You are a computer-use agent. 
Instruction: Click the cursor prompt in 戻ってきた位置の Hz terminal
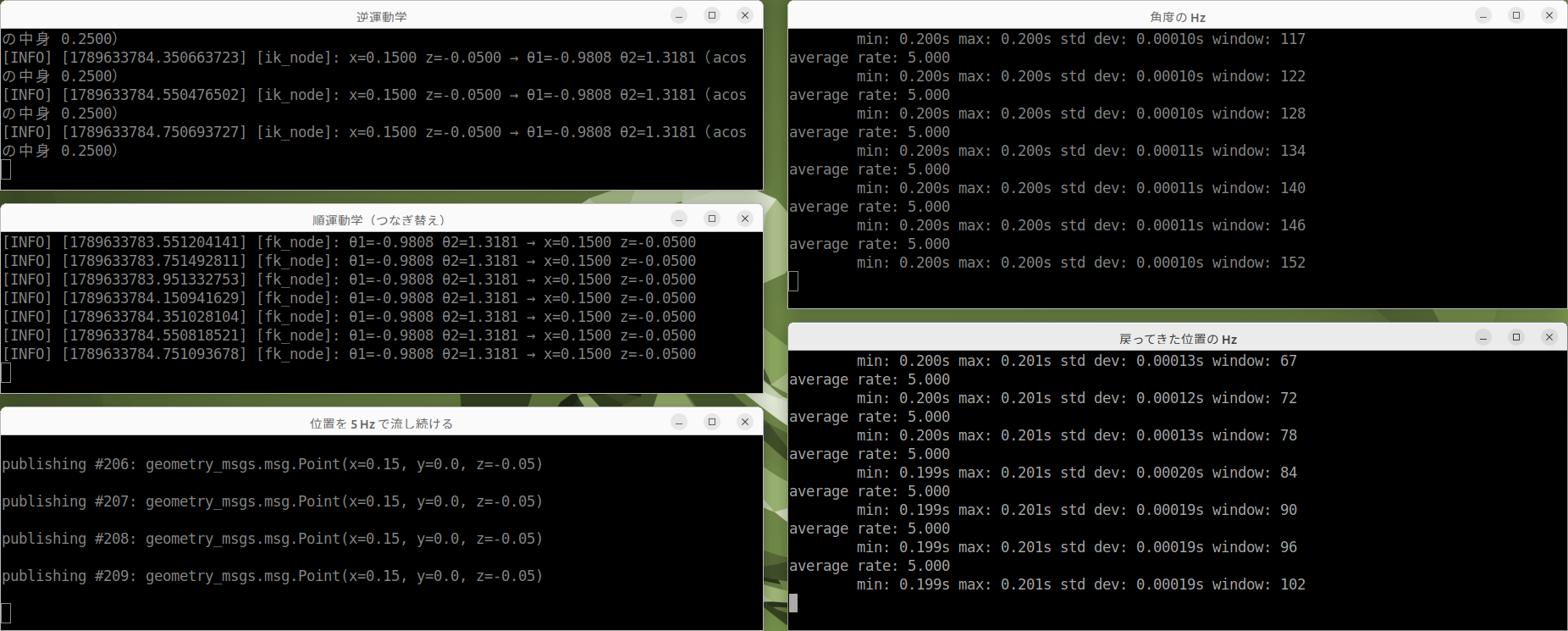tap(793, 603)
